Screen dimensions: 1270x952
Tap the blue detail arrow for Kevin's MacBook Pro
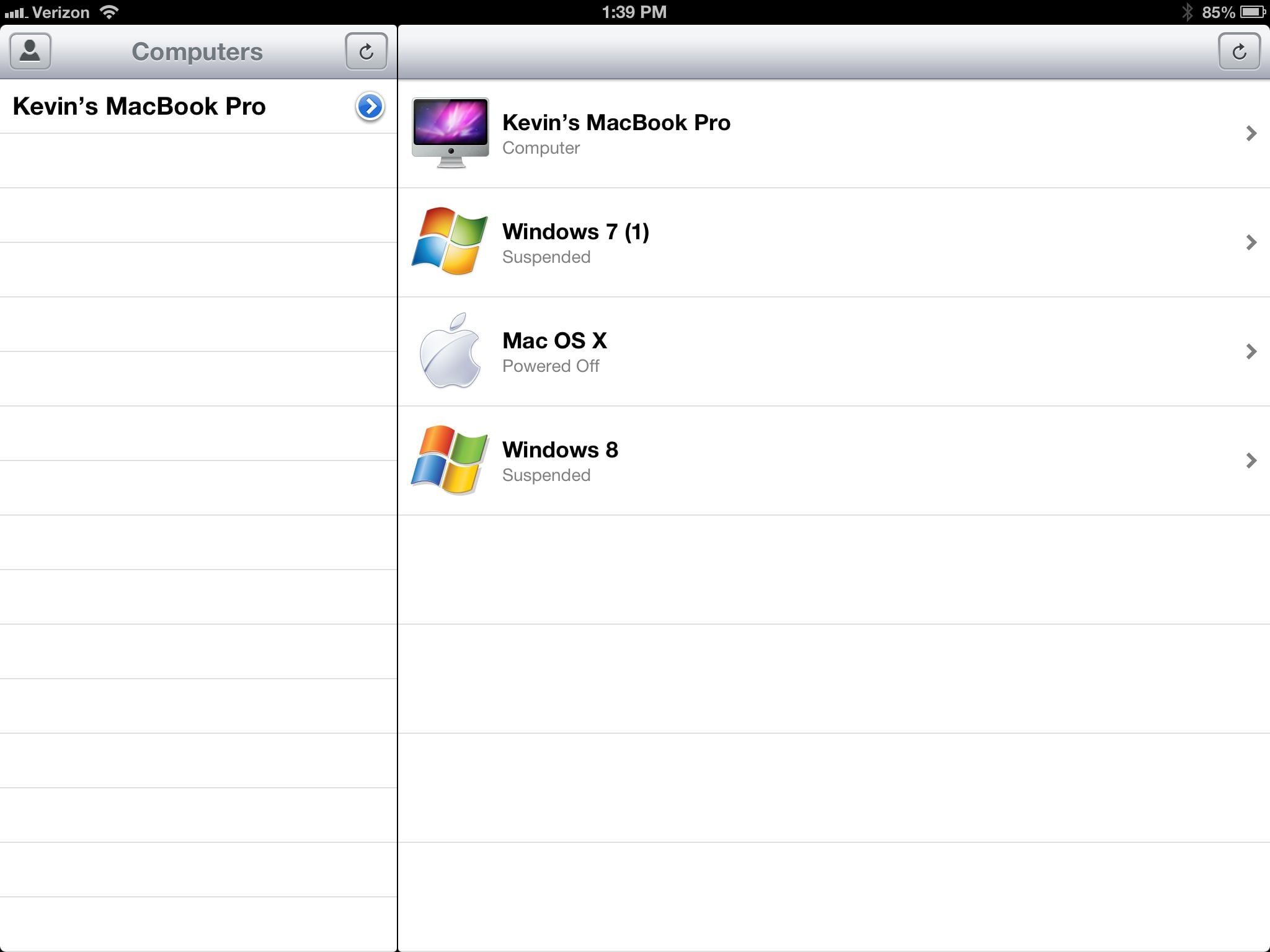tap(370, 107)
